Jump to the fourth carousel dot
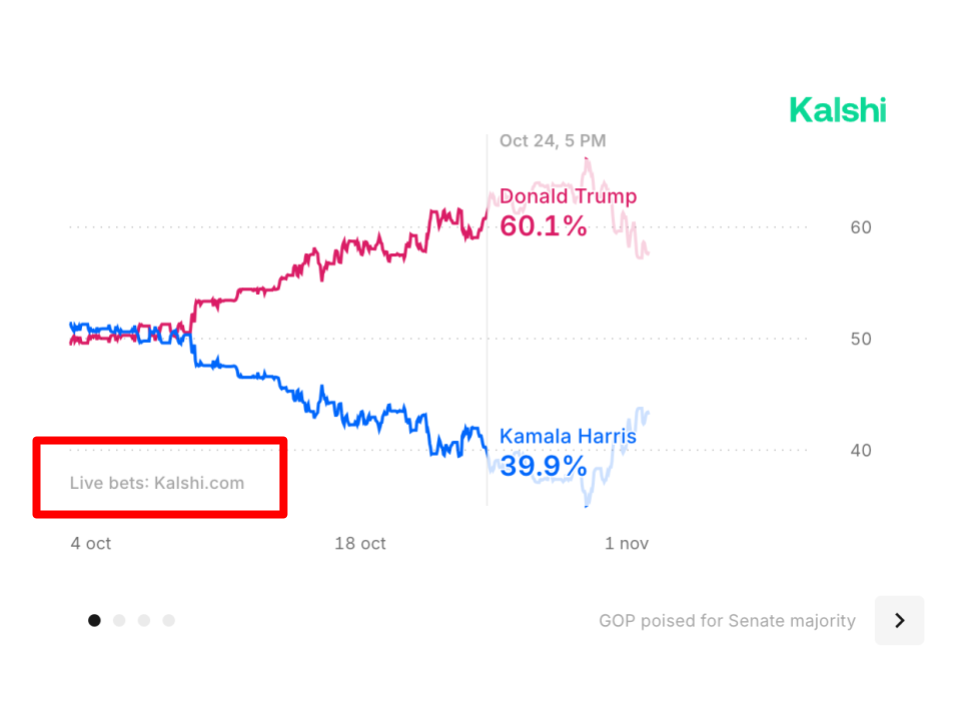Screen dimensions: 960x720 click(169, 620)
